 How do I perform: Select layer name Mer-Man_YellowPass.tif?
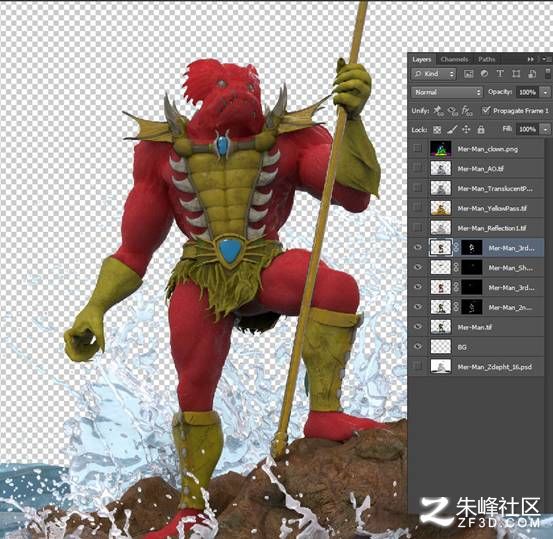click(x=492, y=208)
